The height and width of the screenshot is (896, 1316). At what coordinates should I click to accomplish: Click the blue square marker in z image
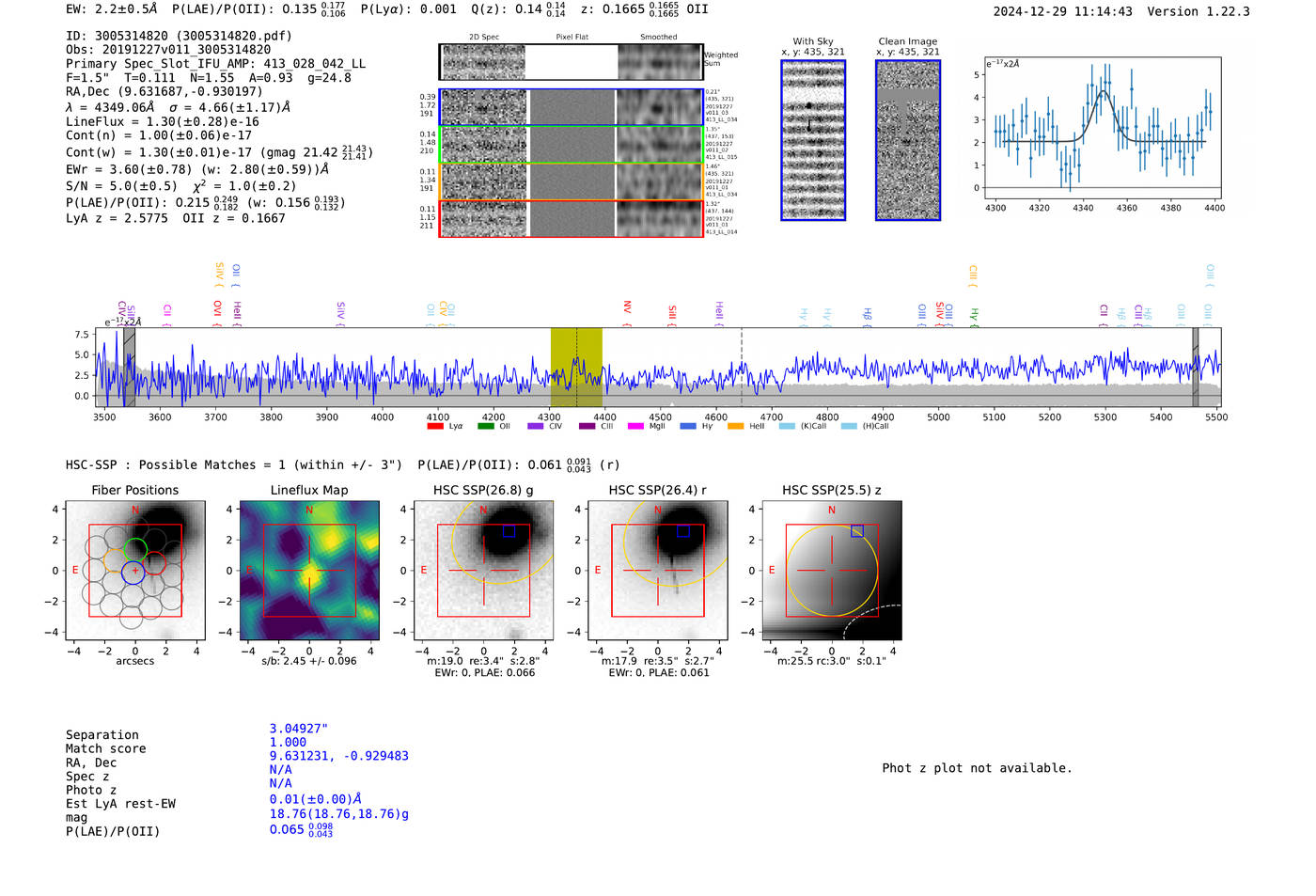pos(857,531)
